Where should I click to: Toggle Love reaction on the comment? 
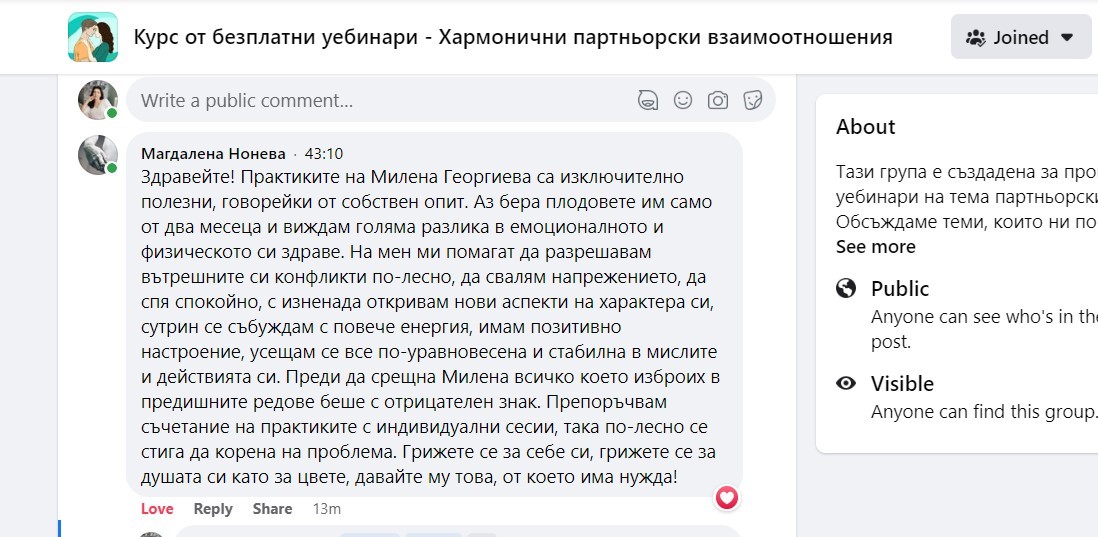(157, 509)
